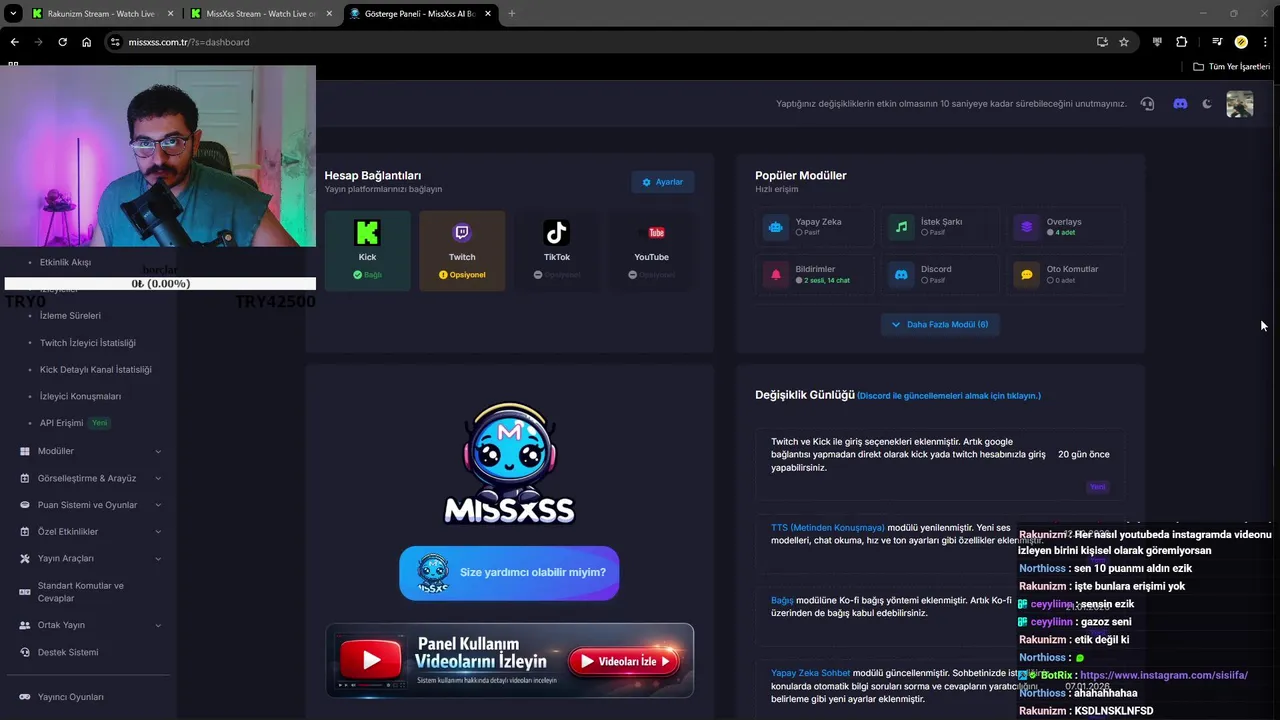Install app icon in address bar
This screenshot has height=720, width=1280.
coord(1102,42)
